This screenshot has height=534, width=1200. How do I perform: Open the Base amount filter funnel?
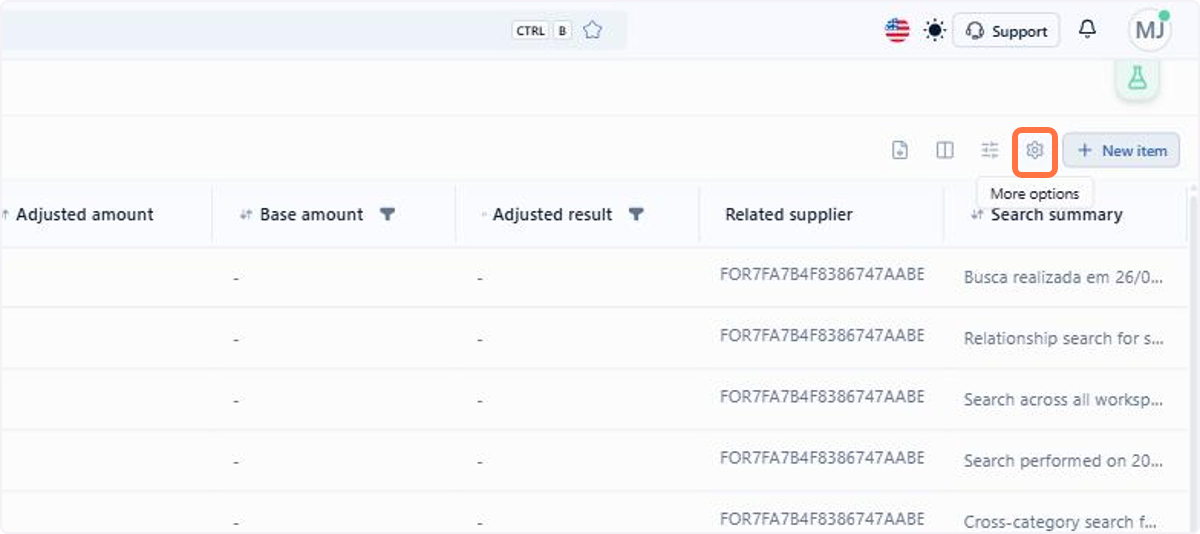[x=388, y=214]
